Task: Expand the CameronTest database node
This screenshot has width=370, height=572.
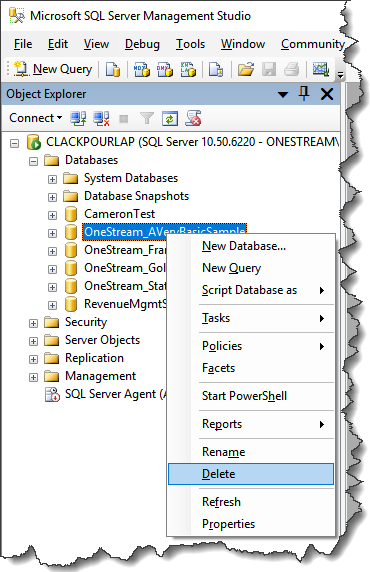Action: coord(52,215)
